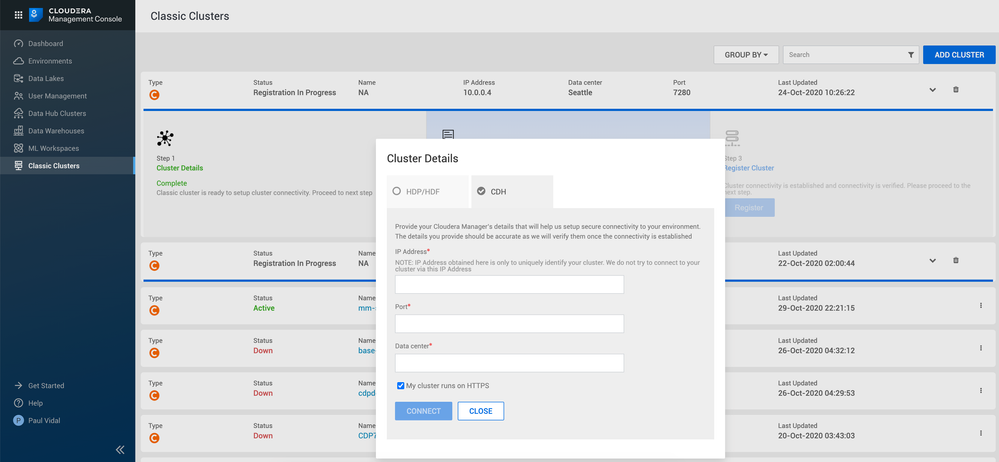The width and height of the screenshot is (999, 462).
Task: Click the CLOSE button in dialog
Action: click(480, 411)
